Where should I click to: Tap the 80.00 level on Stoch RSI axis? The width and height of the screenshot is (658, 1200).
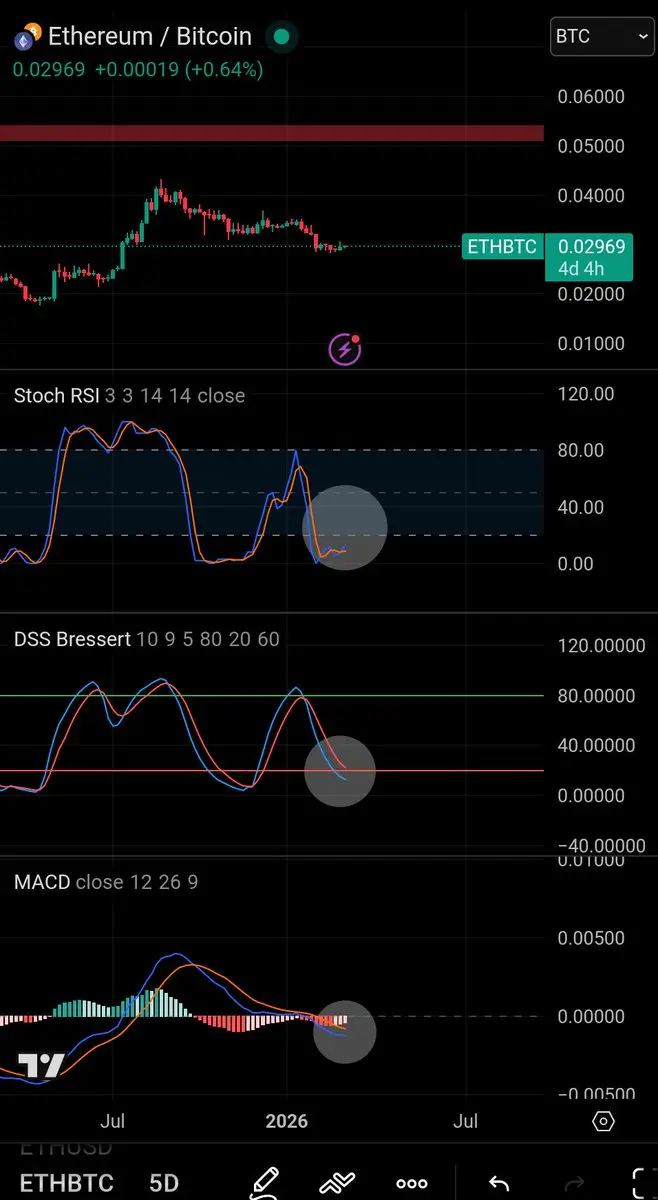click(581, 451)
